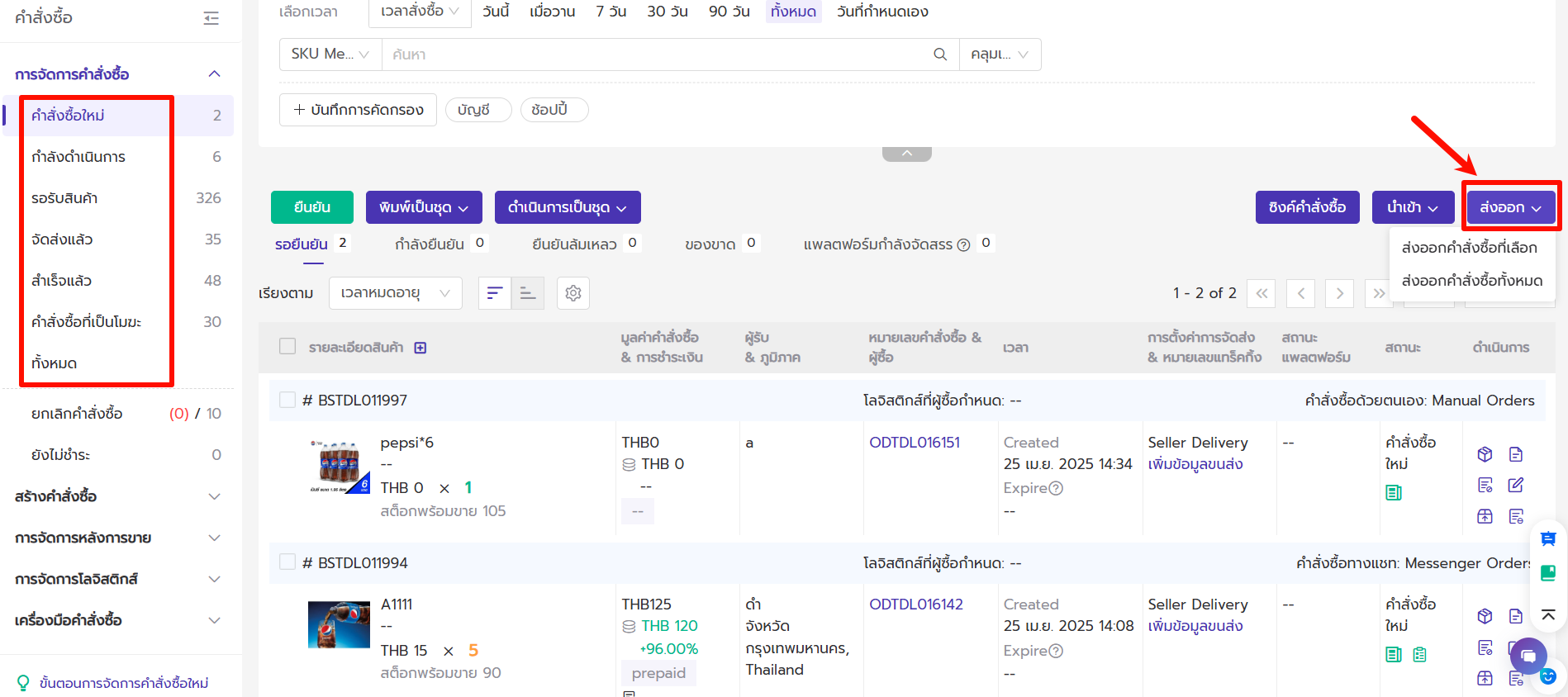Screen dimensions: 1568x697
Task: Click the ship-out box icon for BSTDL011997
Action: (1485, 516)
